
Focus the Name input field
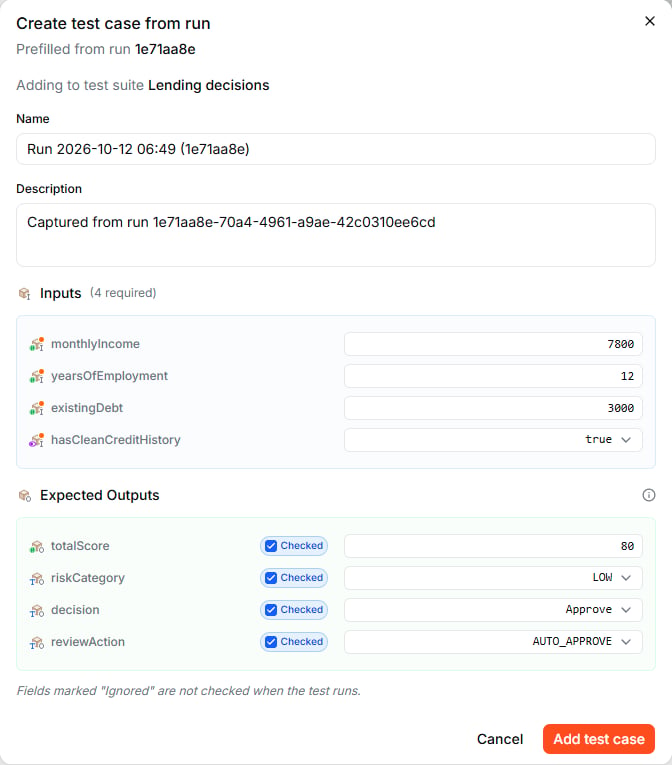coord(336,149)
